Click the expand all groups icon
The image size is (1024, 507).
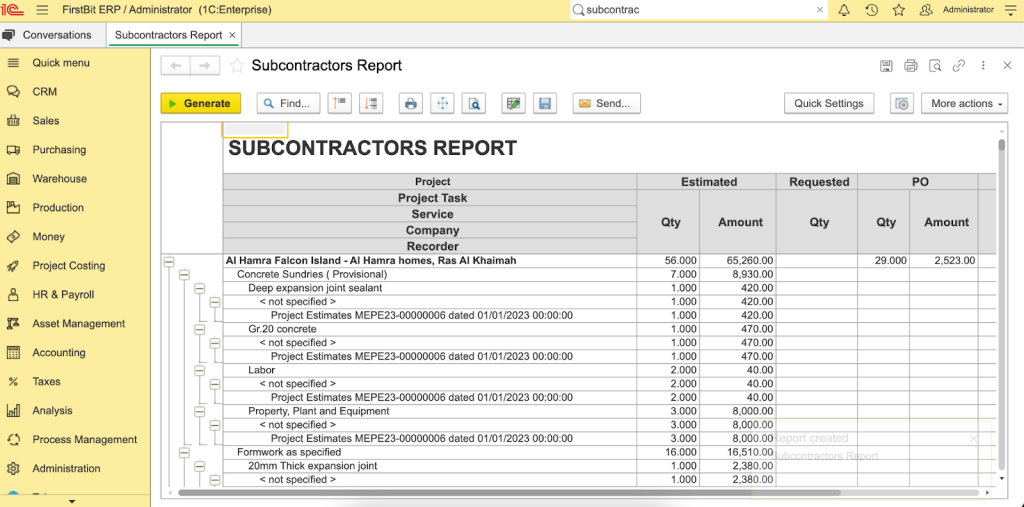[372, 103]
